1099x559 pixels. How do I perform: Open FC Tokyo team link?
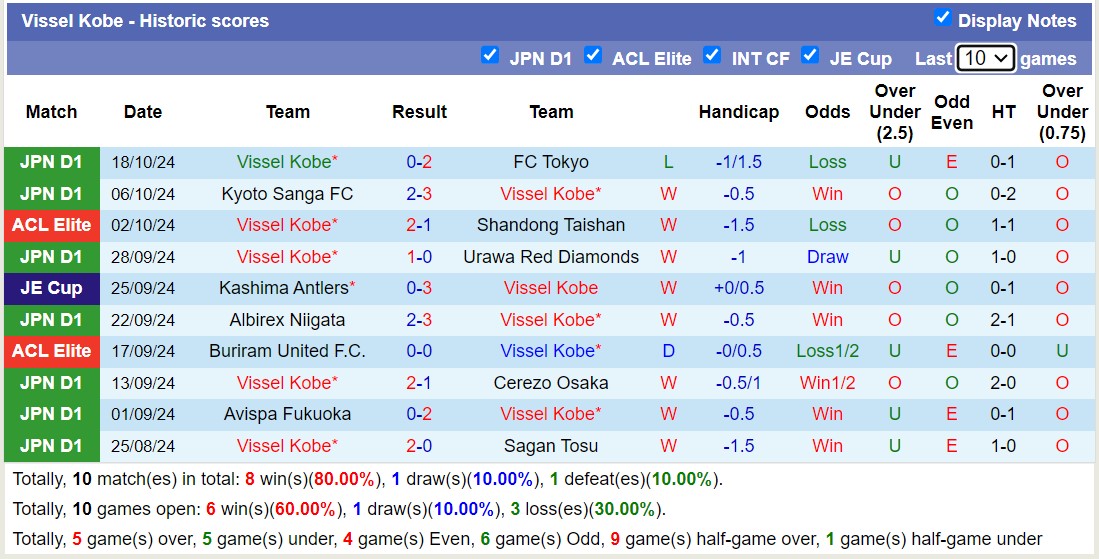coord(551,162)
